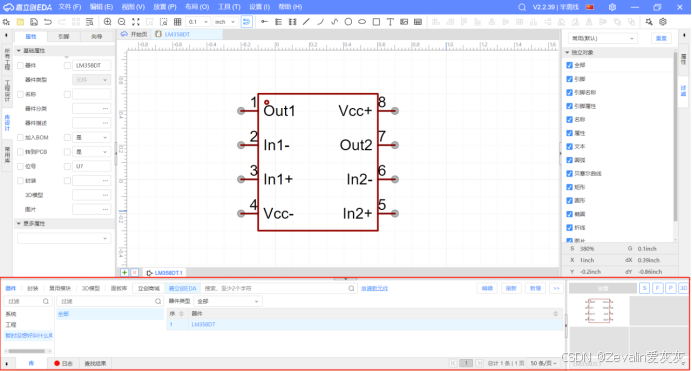Click the 编辑 button in library panel
The height and width of the screenshot is (371, 692).
pos(487,289)
